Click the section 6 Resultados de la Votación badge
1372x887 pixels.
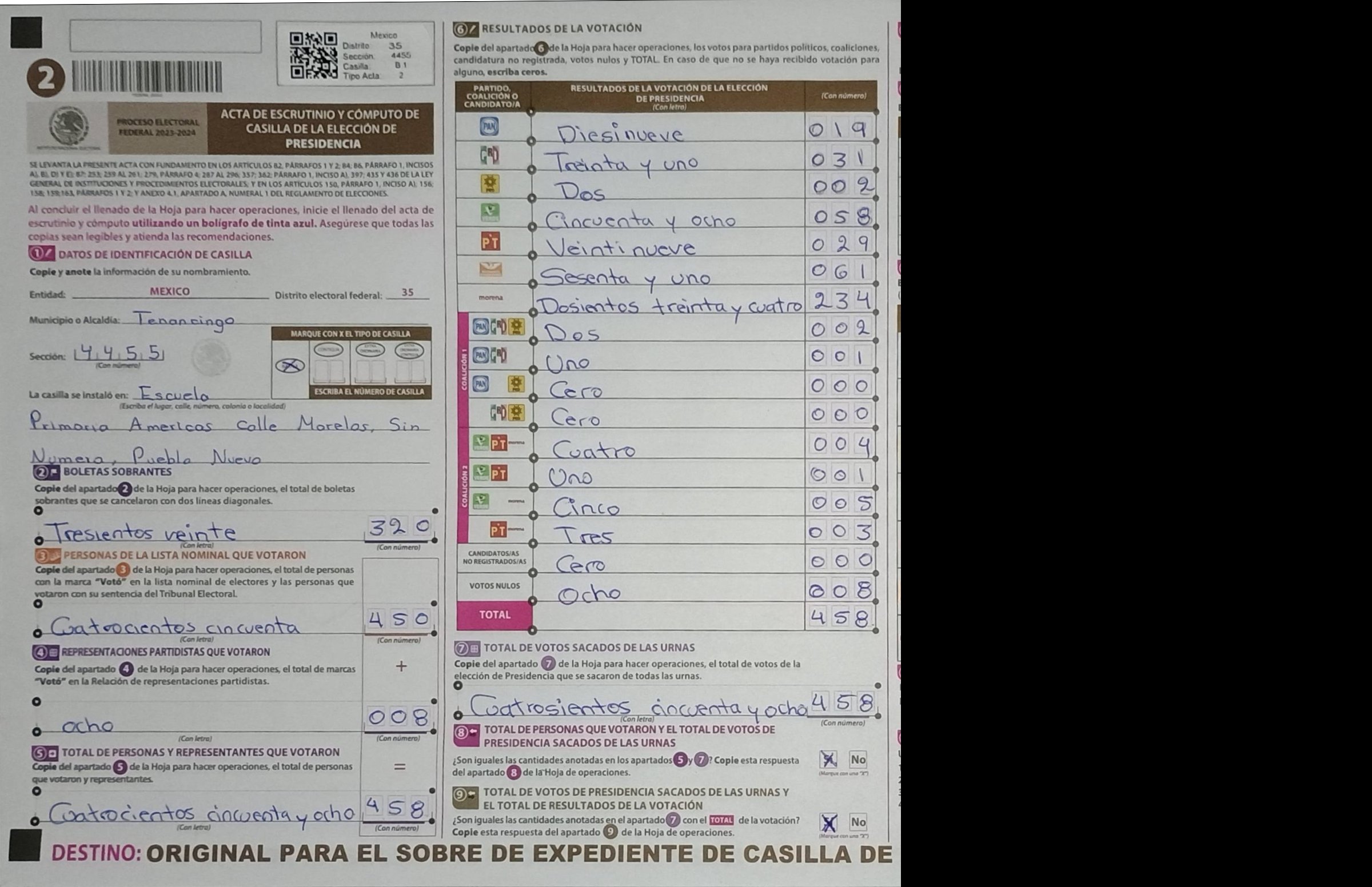[466, 28]
